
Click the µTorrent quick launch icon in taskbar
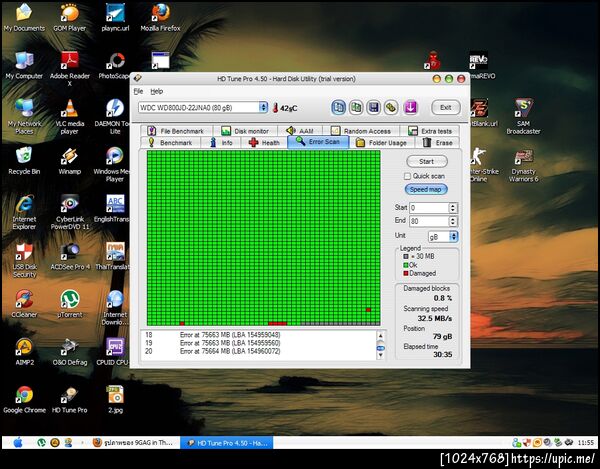(41, 443)
